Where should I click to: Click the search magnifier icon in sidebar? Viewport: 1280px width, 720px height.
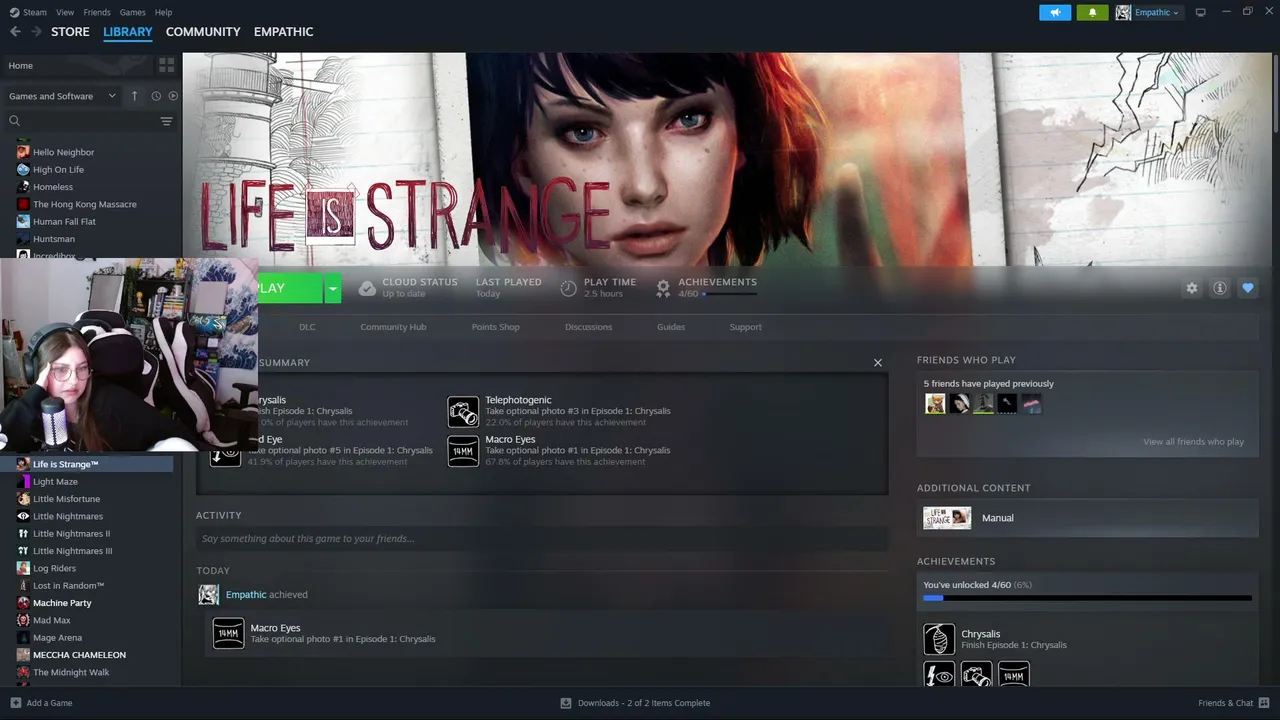(15, 121)
